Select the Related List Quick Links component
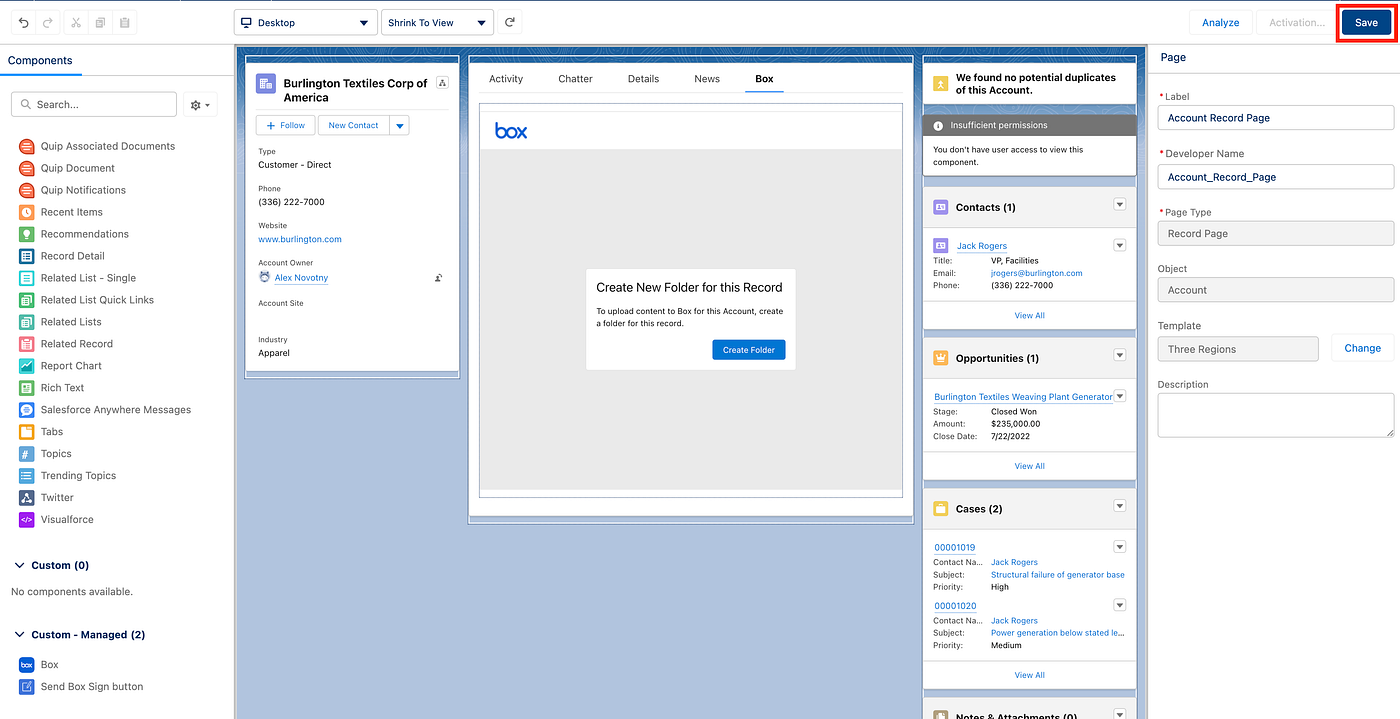 [x=86, y=300]
